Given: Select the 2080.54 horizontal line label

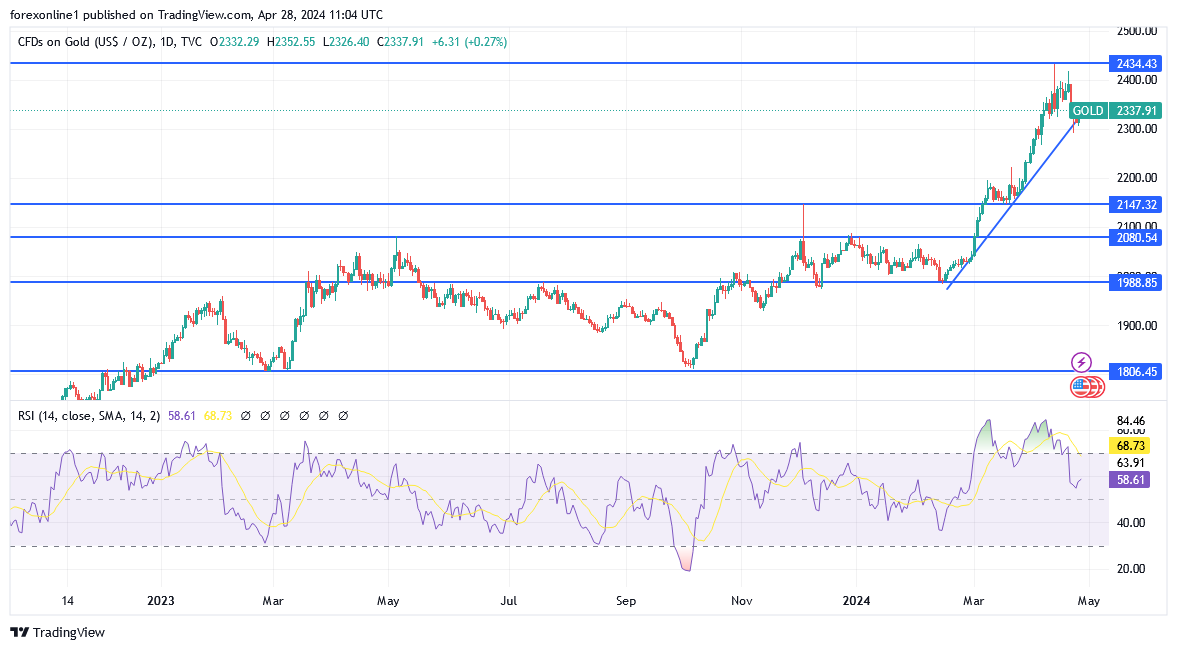Looking at the screenshot, I should [x=1136, y=237].
